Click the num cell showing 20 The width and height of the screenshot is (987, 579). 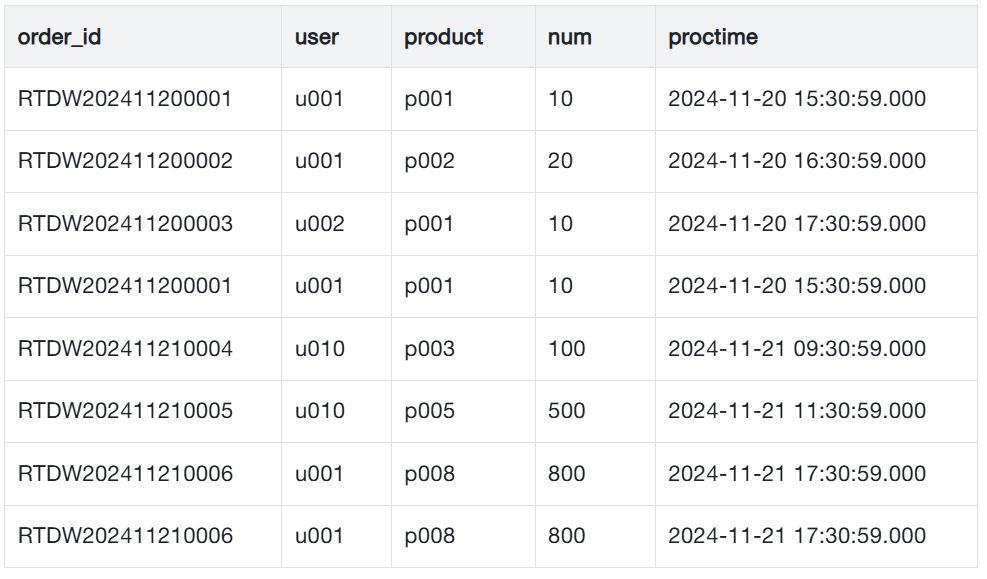tap(560, 161)
